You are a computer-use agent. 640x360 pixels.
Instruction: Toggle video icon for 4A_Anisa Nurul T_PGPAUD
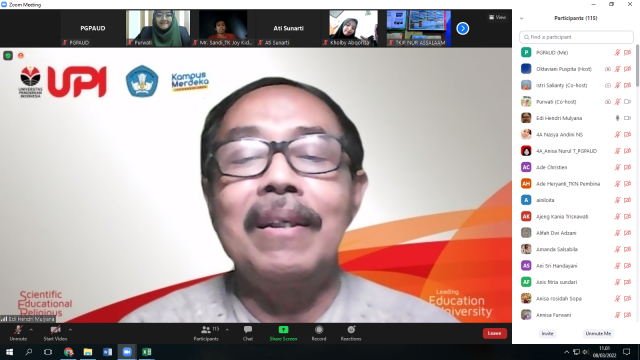(628, 151)
